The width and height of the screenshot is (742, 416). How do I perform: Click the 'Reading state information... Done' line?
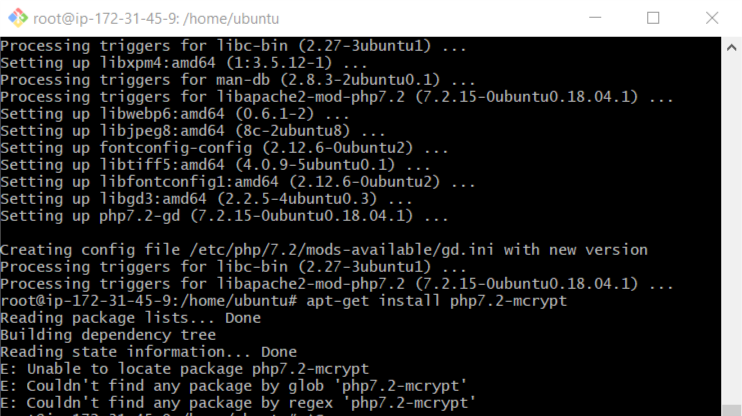click(x=148, y=352)
